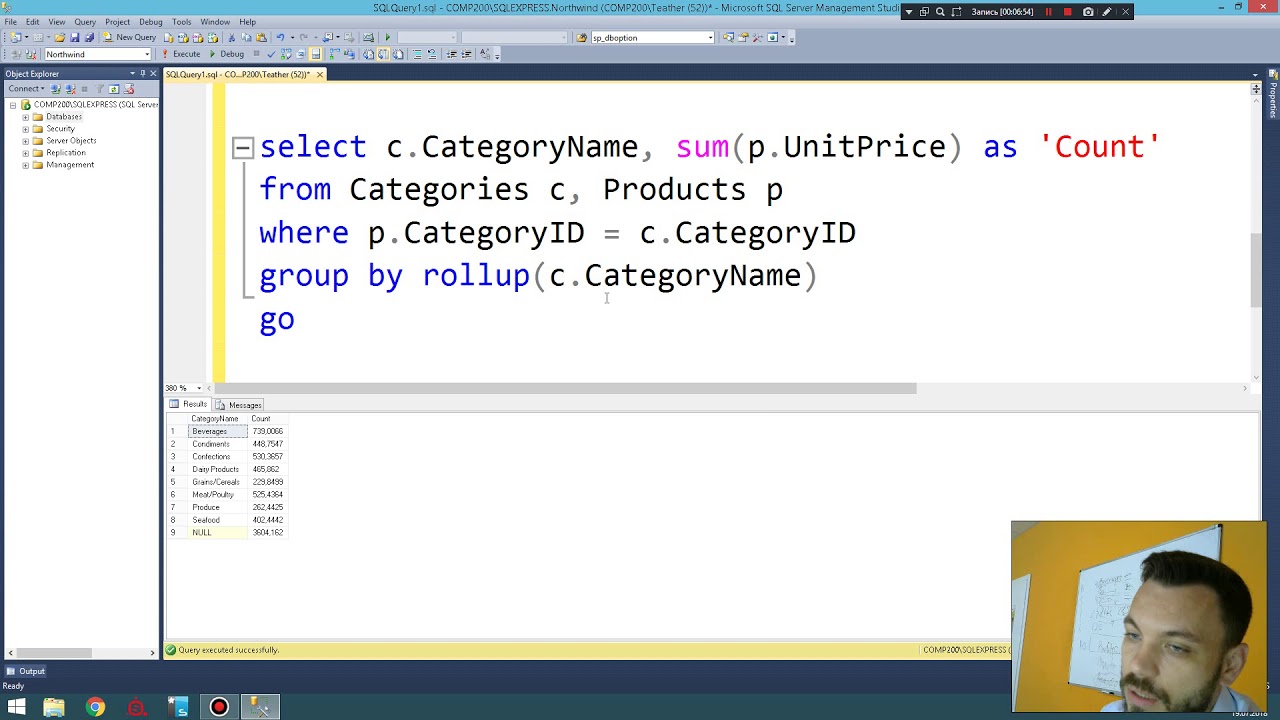This screenshot has height=720, width=1280.
Task: Click the editor horizontal scrollbar
Action: coord(566,388)
